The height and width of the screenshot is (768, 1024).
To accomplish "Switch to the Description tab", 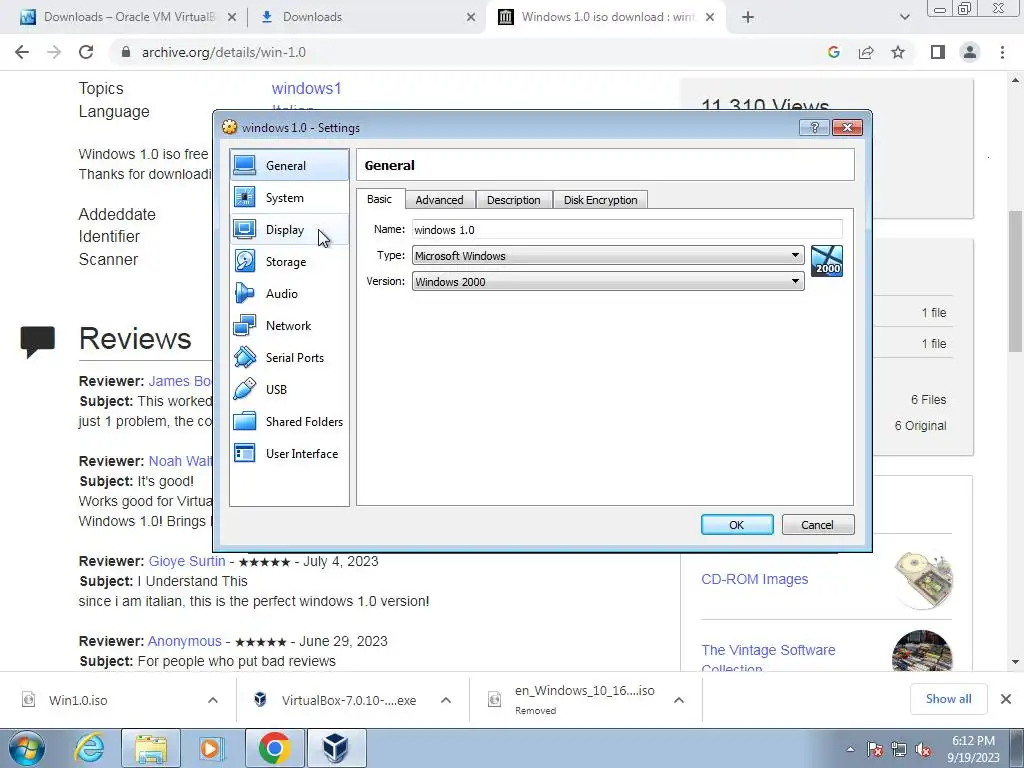I will pyautogui.click(x=514, y=200).
